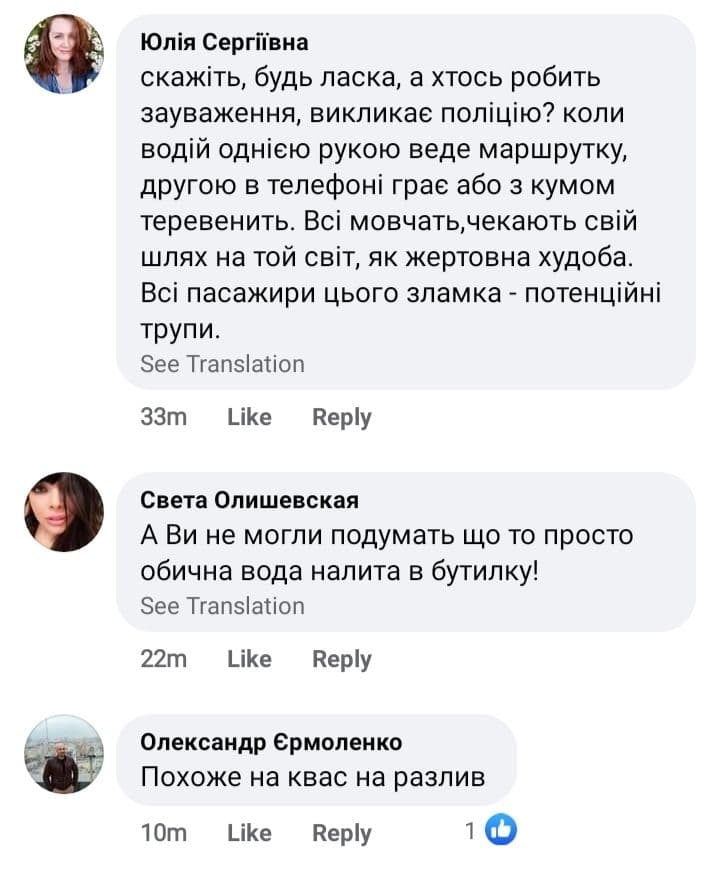The height and width of the screenshot is (871, 720).
Task: Open the 33m timestamp link
Action: (163, 417)
